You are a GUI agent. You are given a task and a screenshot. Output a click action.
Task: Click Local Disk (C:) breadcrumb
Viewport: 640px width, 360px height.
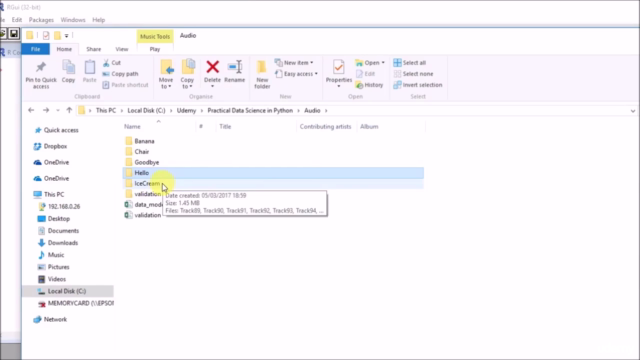click(x=146, y=111)
